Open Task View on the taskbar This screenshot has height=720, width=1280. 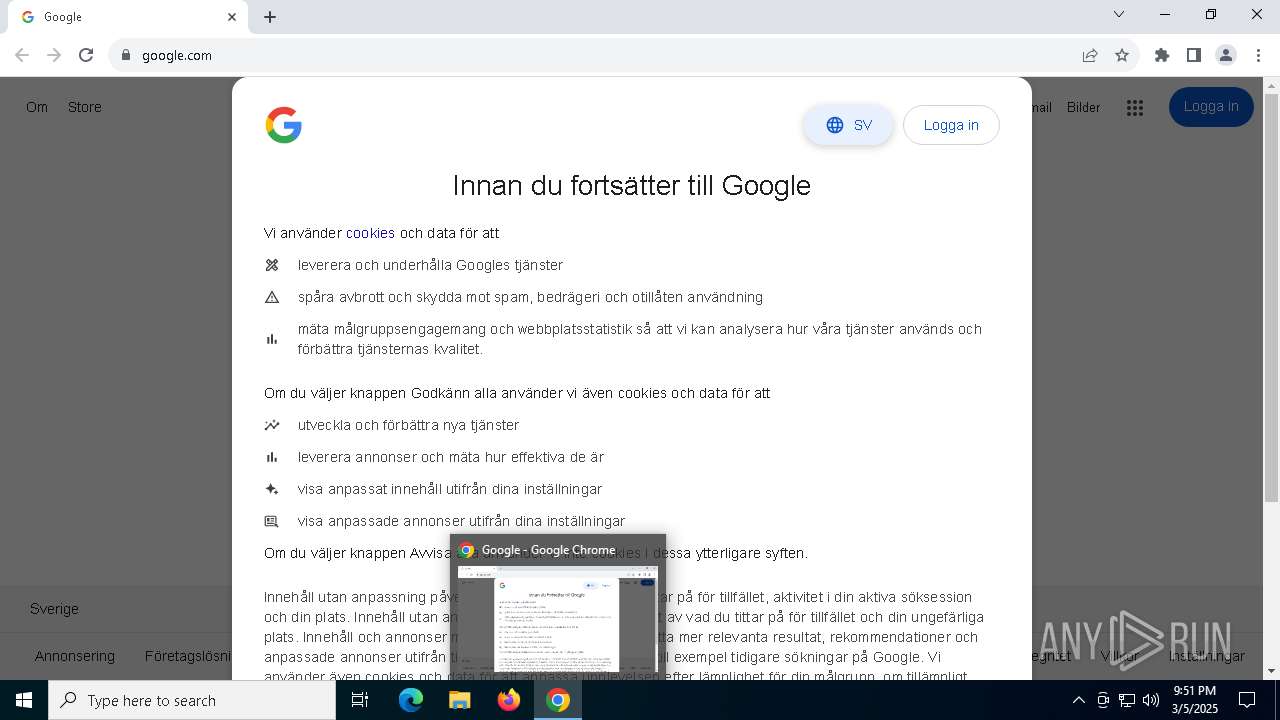(x=360, y=700)
